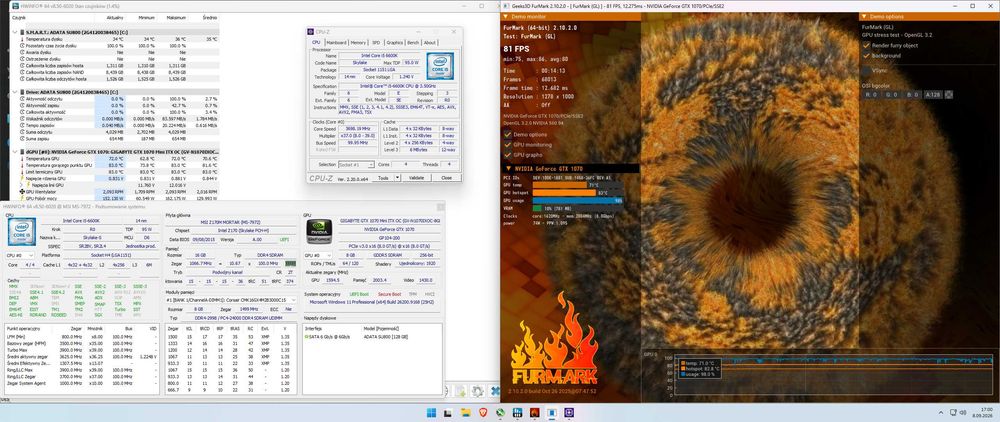Click the Intel Core i5 logo in CPU-Z

440,66
